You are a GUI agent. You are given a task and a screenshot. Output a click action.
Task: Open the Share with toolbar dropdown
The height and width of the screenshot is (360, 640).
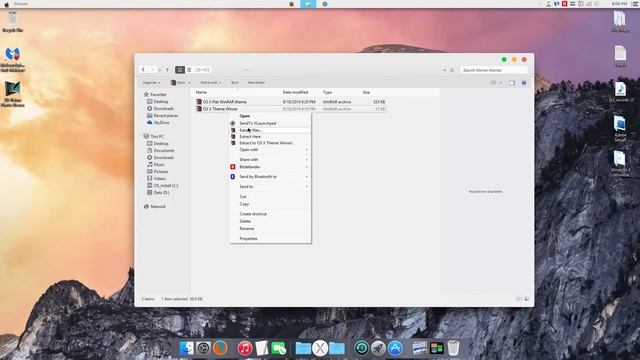(211, 83)
